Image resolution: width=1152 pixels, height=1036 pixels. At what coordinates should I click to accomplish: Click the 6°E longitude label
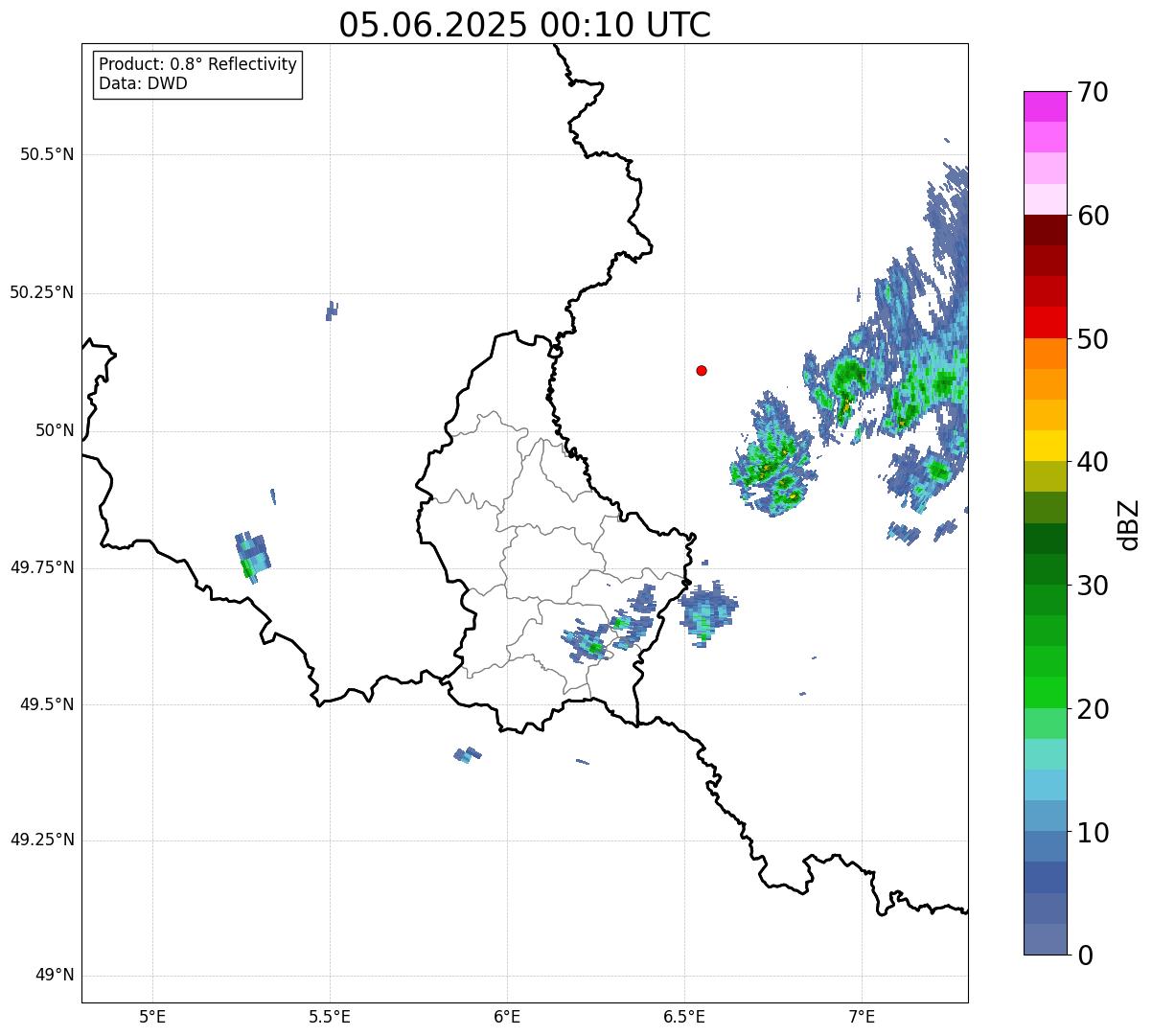pyautogui.click(x=507, y=1017)
